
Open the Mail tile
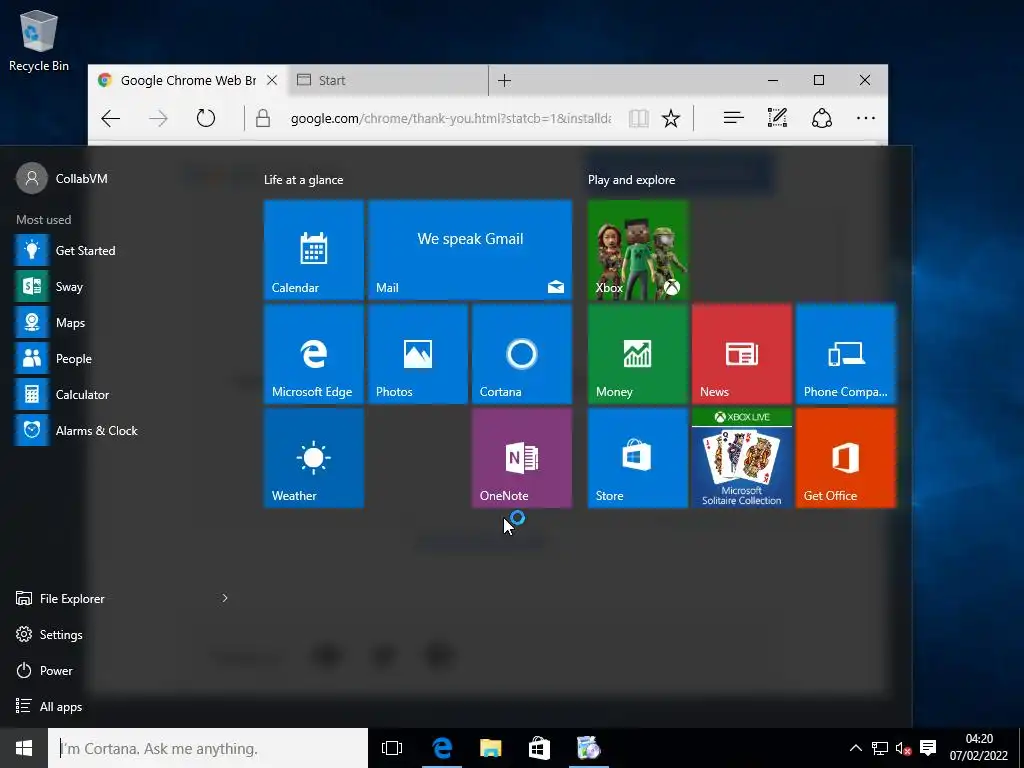470,250
